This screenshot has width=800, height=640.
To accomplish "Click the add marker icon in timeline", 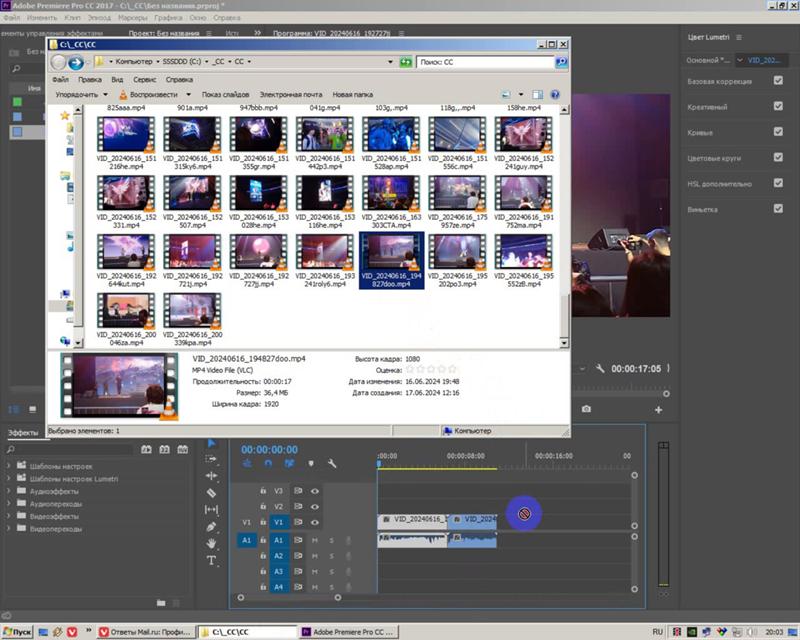I will [311, 464].
